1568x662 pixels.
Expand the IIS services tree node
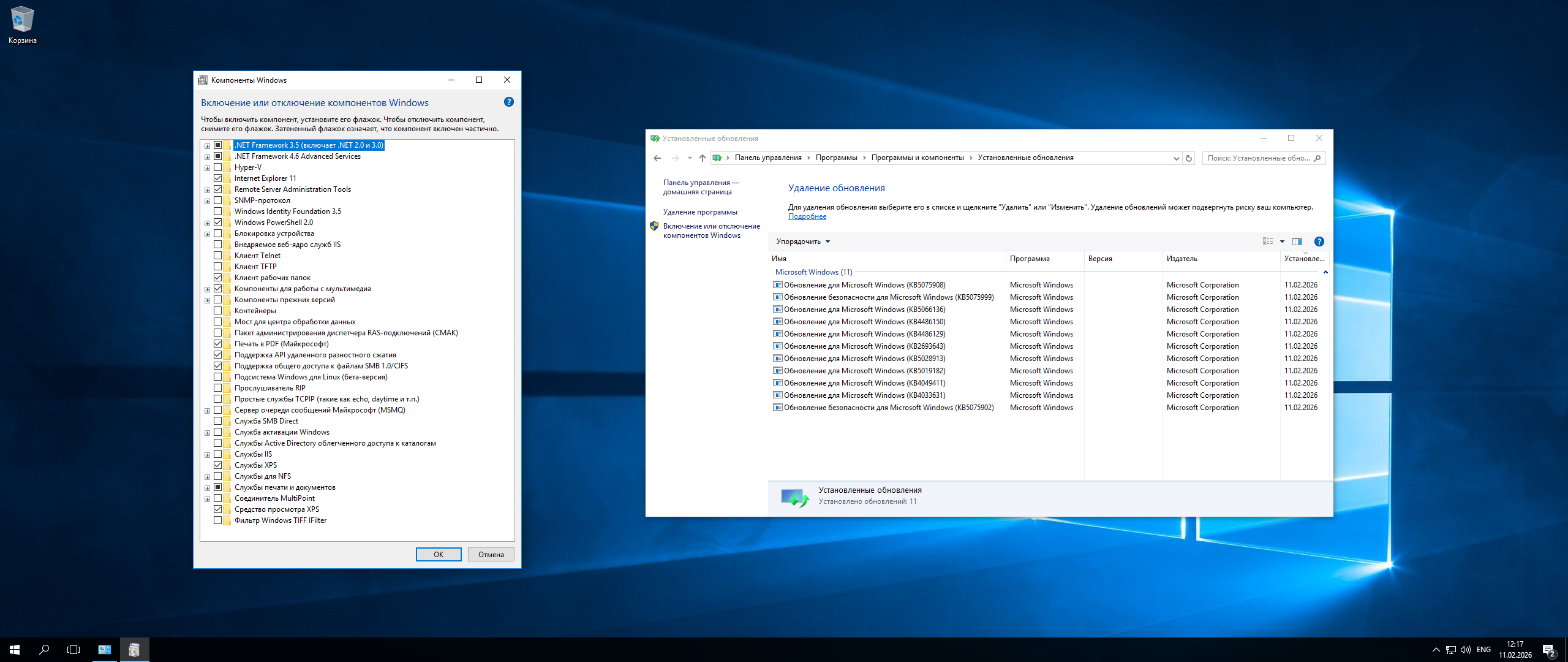tap(207, 455)
